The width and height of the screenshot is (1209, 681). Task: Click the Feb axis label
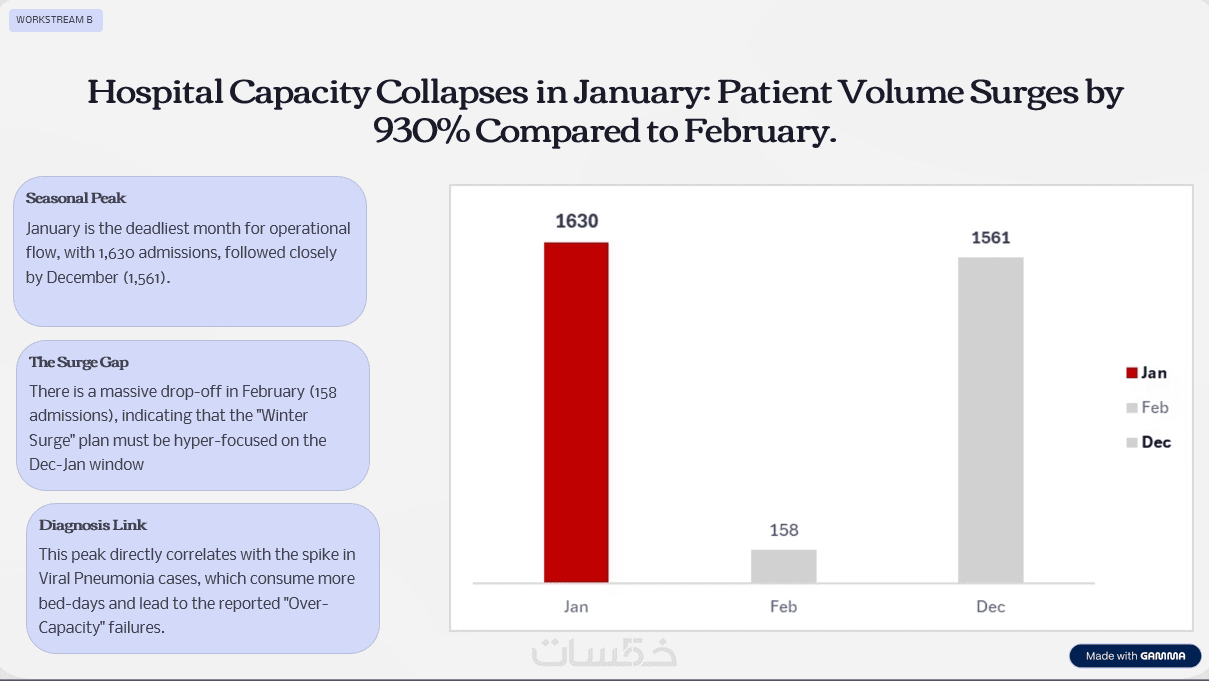click(784, 607)
